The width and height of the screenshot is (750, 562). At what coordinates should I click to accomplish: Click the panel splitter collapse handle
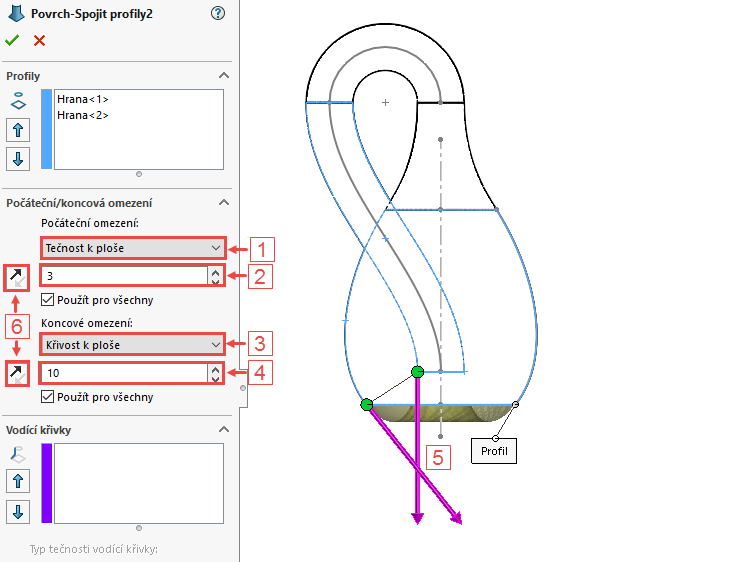pyautogui.click(x=243, y=388)
